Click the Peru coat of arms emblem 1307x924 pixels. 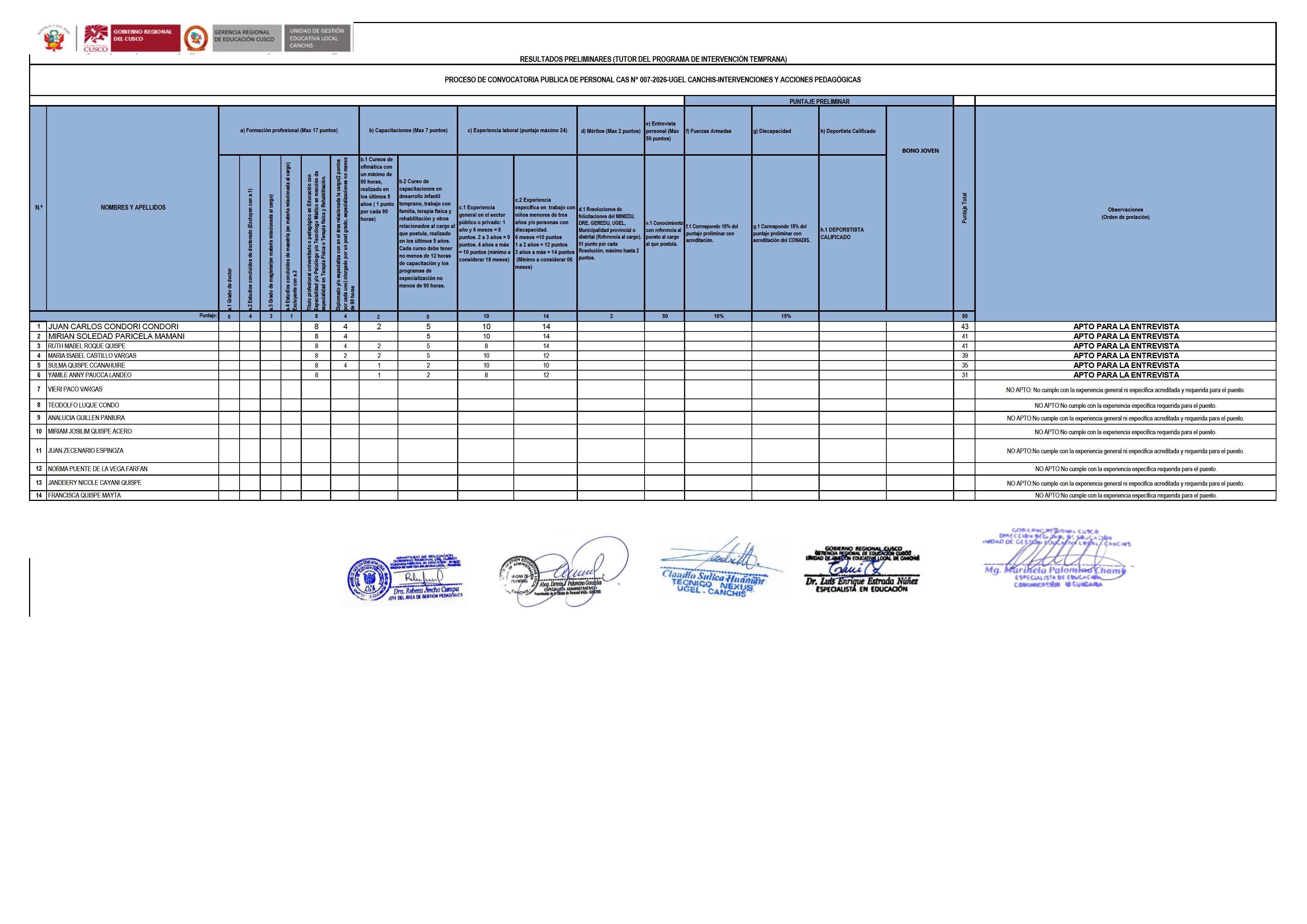point(54,39)
